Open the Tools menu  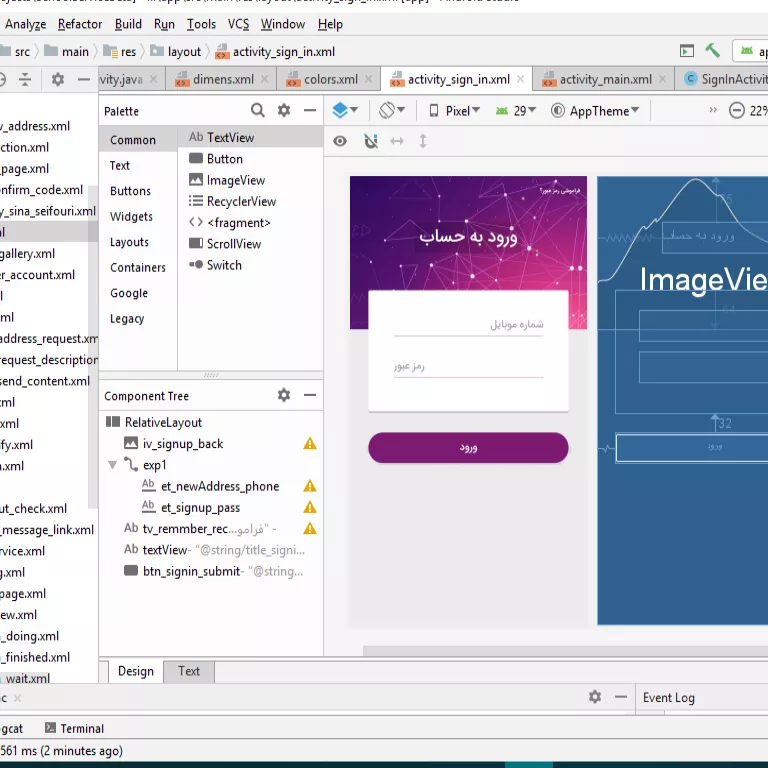201,24
